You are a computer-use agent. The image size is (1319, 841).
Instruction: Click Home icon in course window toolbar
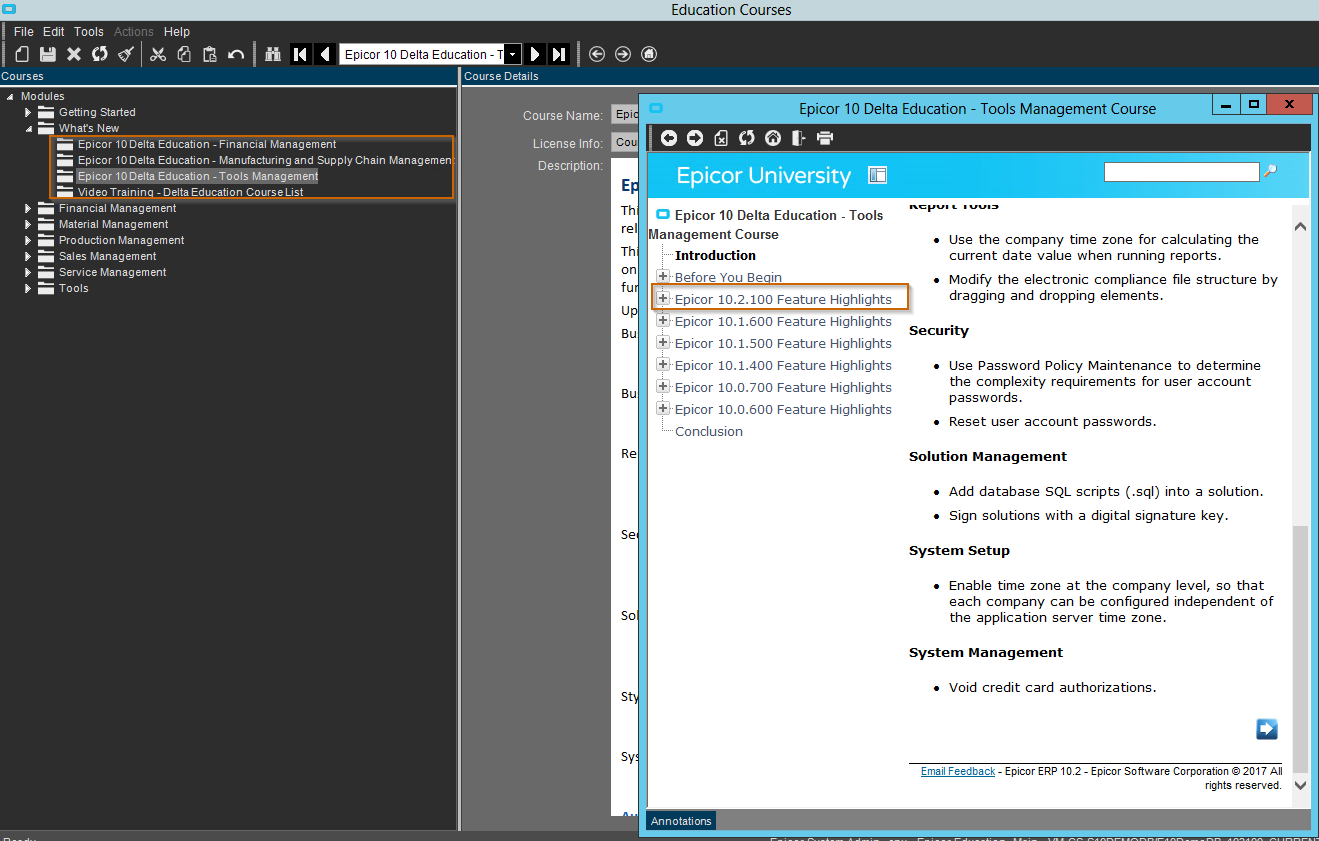click(773, 138)
